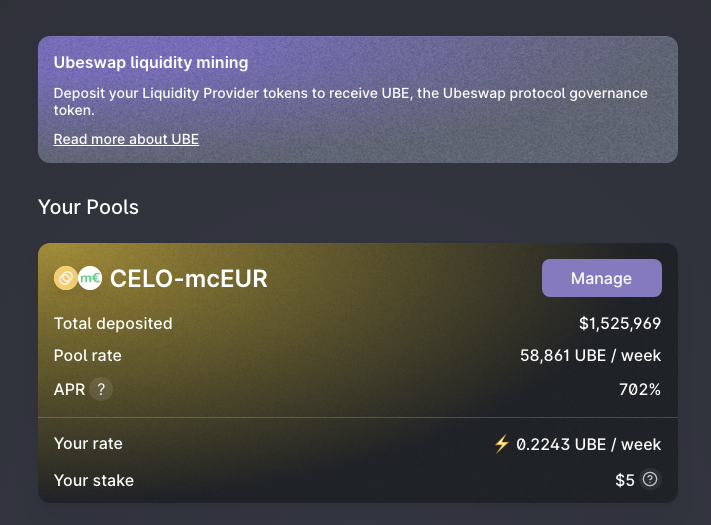Click the $5 stake amount
Viewport: 711px width, 525px height.
(624, 480)
